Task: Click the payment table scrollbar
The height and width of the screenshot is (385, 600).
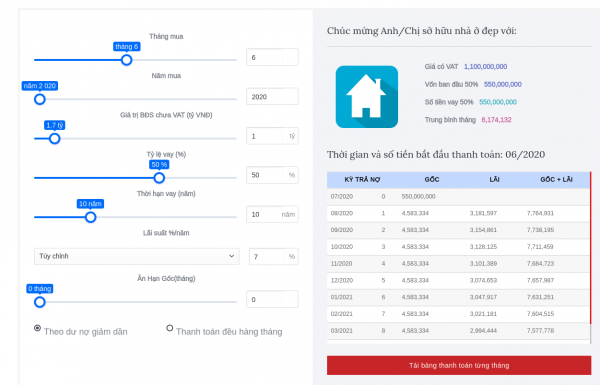Action: (590, 258)
